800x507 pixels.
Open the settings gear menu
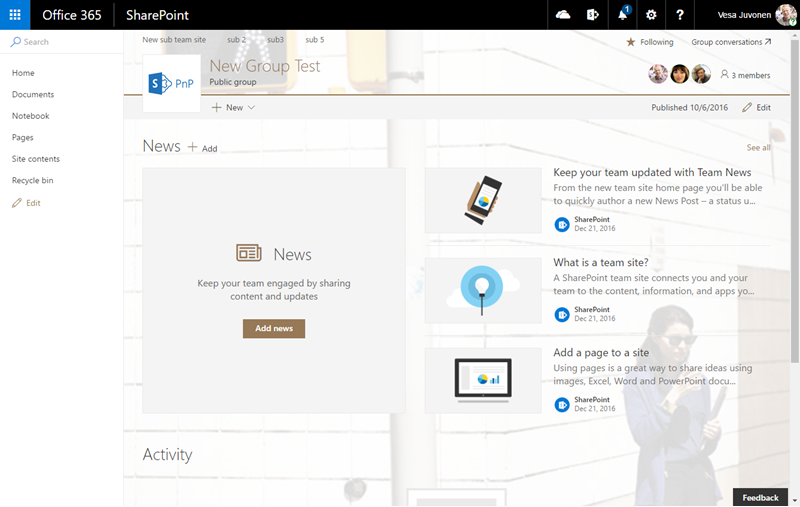pos(651,15)
